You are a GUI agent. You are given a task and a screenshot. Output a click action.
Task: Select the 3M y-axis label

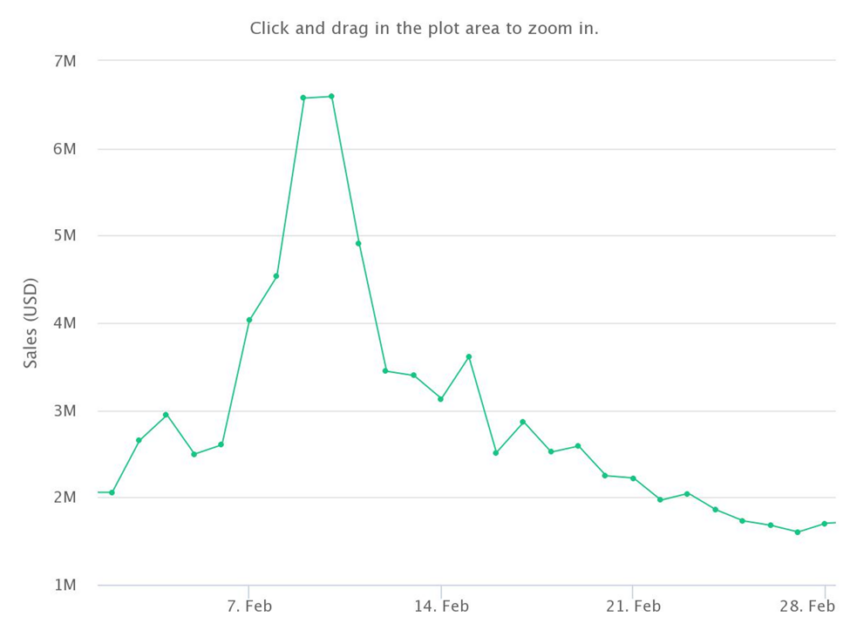65,411
